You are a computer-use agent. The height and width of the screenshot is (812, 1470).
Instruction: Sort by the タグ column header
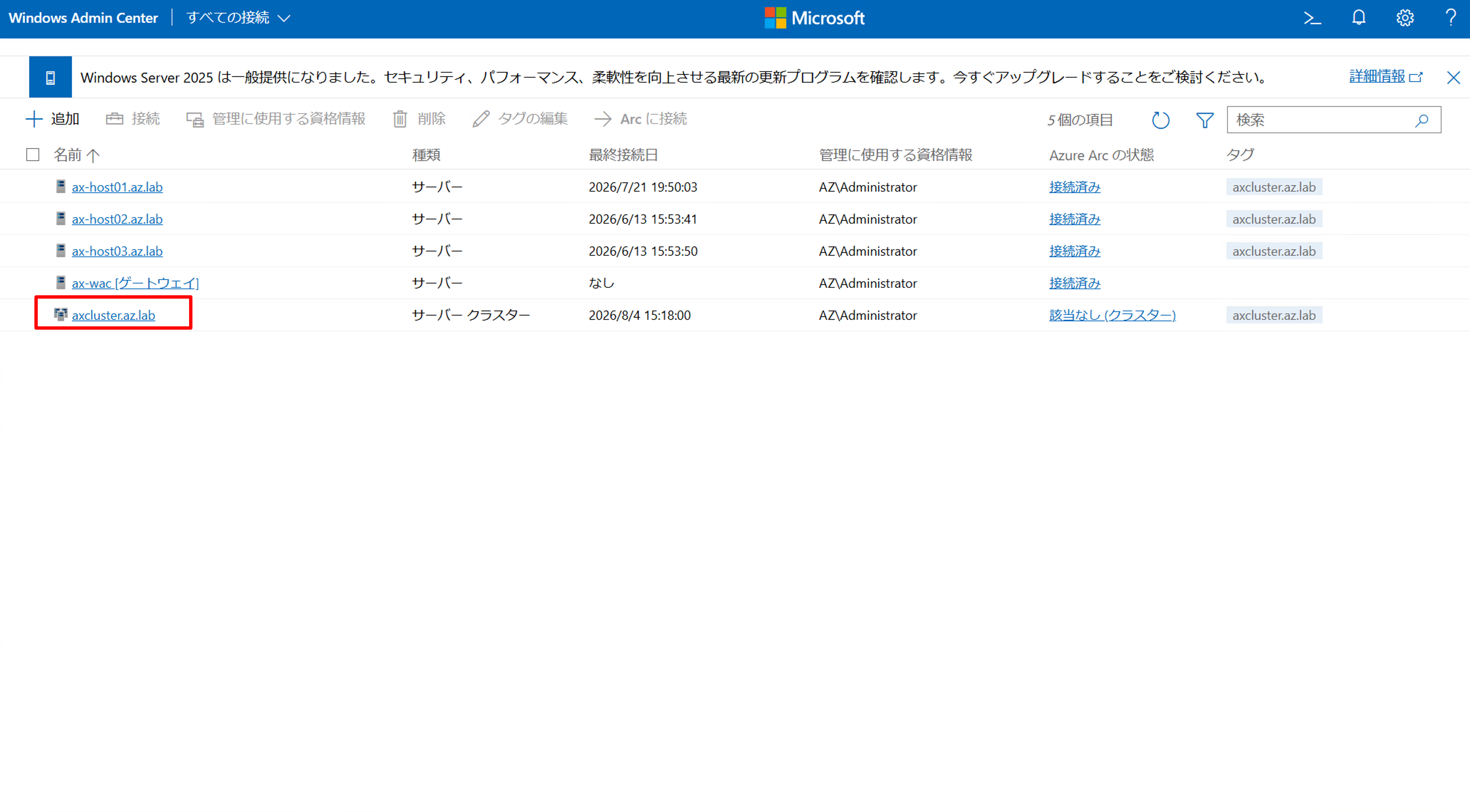point(1240,155)
